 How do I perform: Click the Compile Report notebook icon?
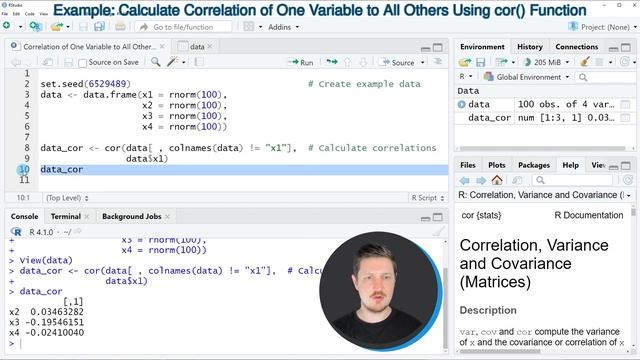coord(199,62)
